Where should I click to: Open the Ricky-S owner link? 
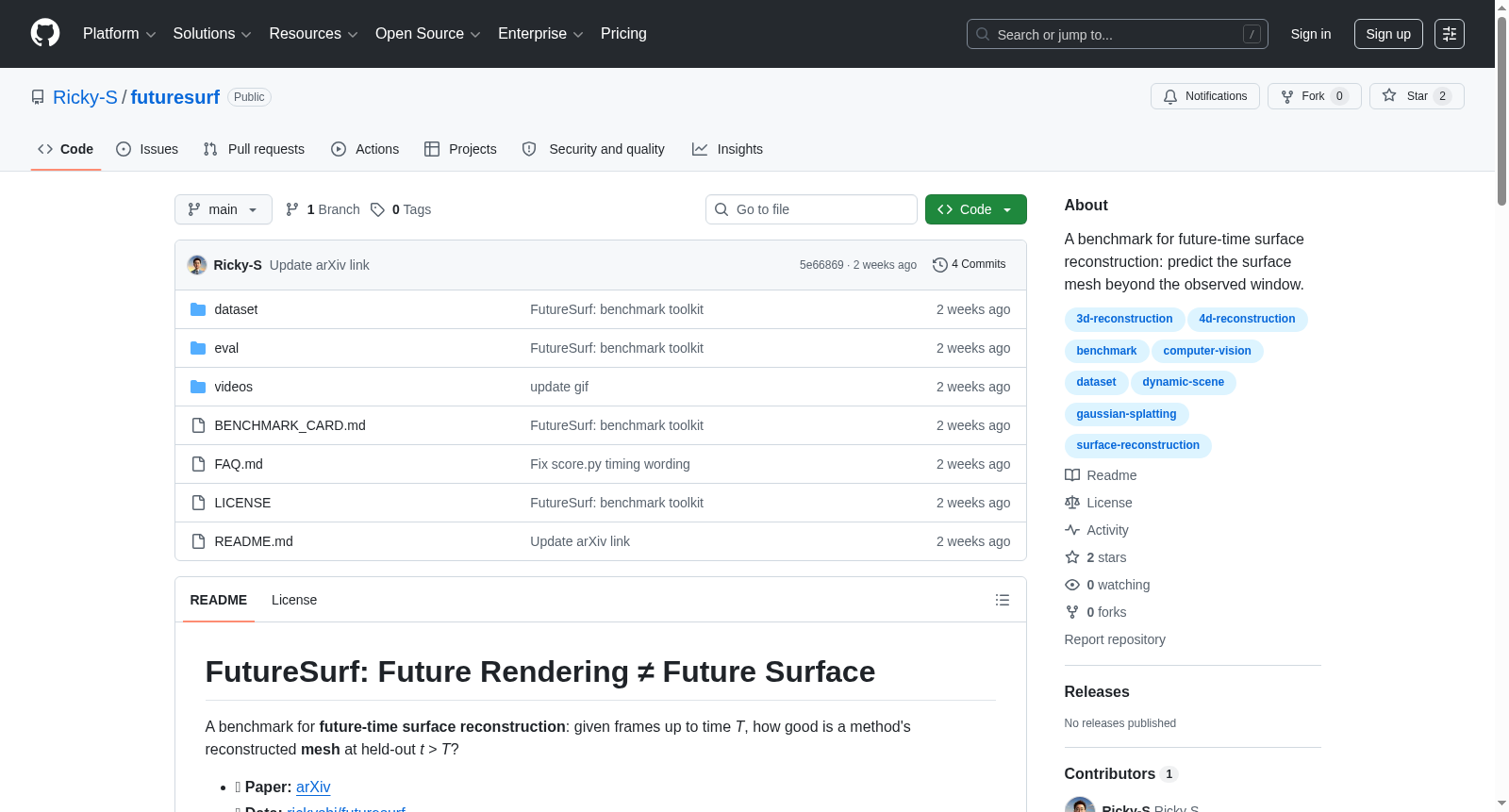[85, 97]
